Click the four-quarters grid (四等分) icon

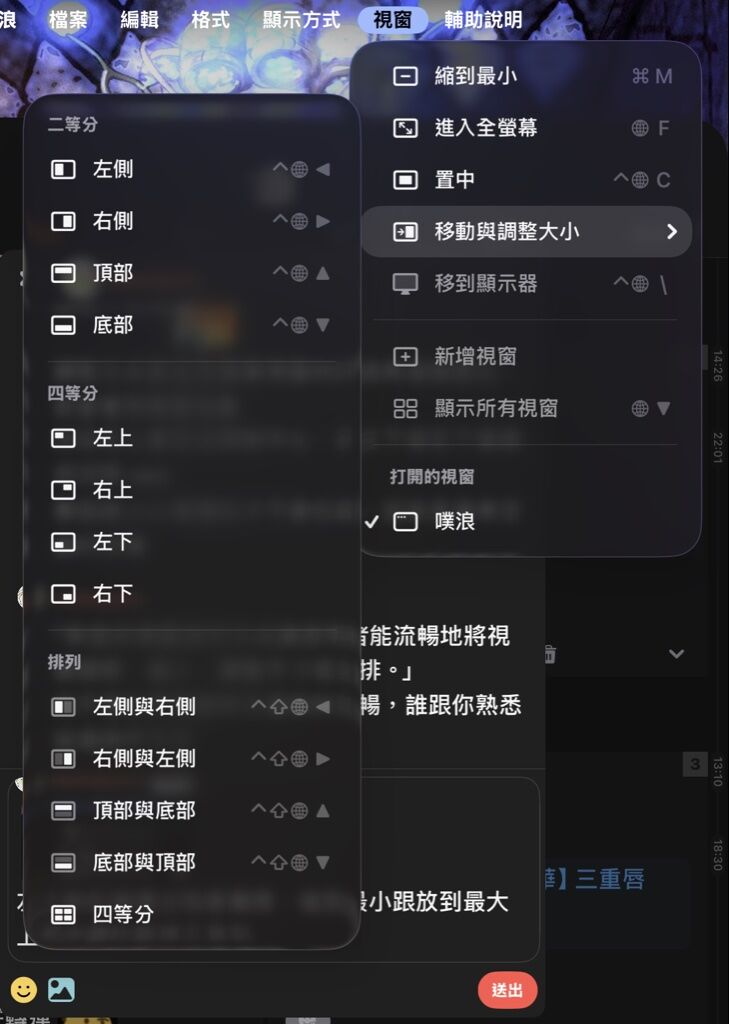pos(63,915)
